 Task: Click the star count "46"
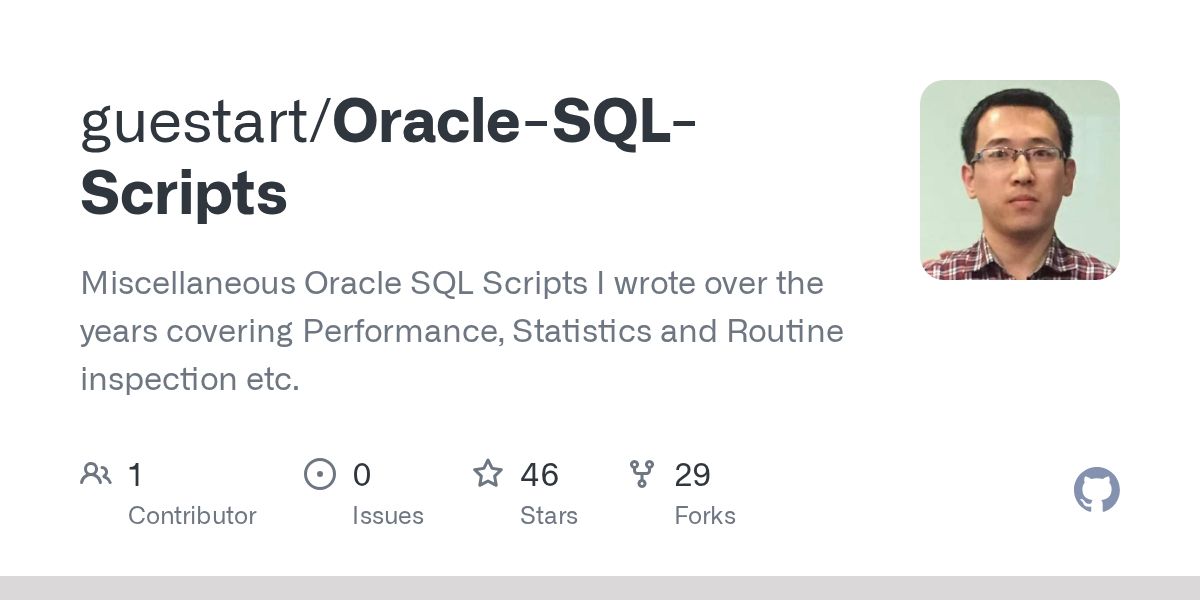539,475
